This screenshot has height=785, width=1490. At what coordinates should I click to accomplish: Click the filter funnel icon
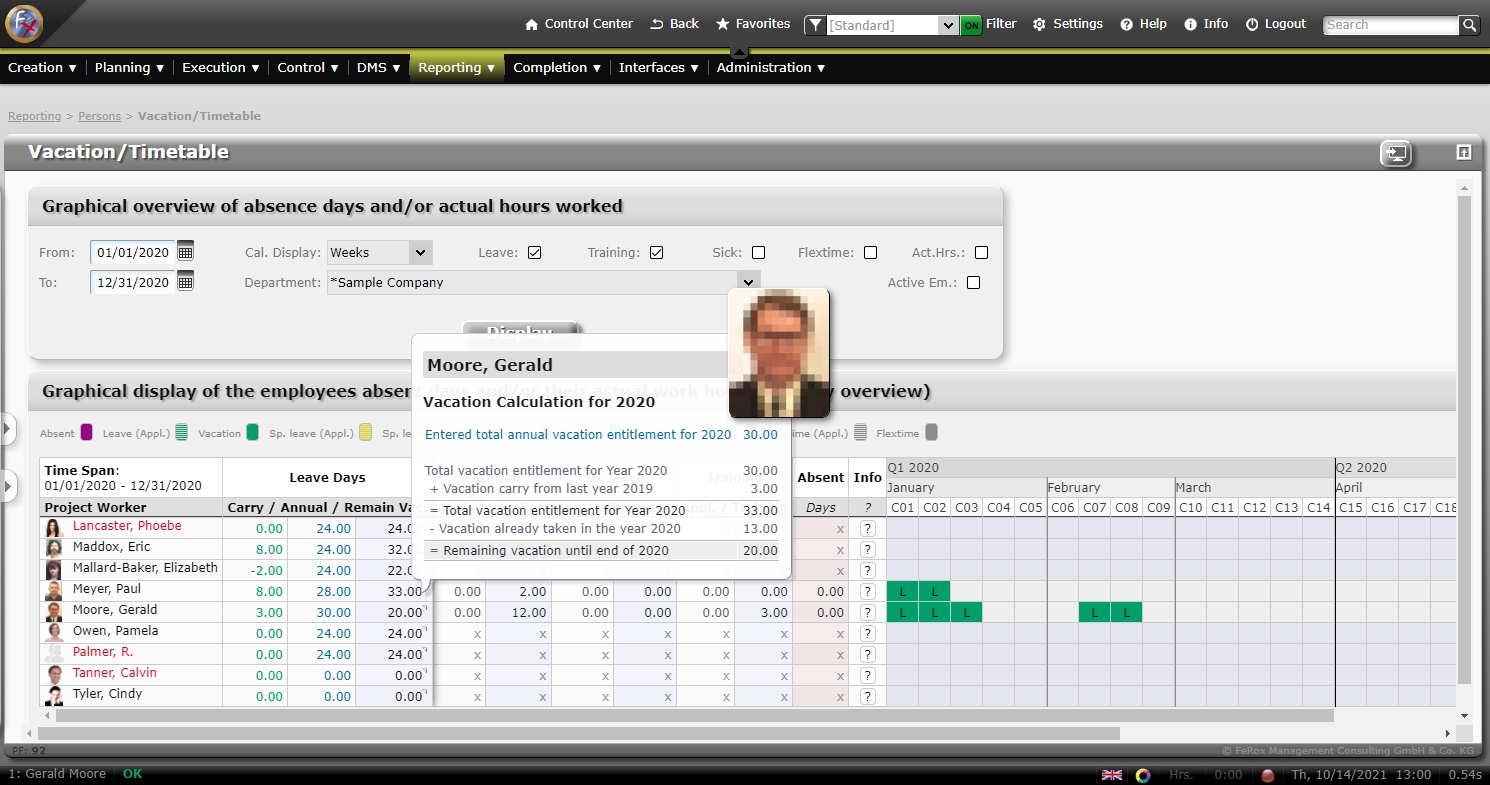pos(815,25)
